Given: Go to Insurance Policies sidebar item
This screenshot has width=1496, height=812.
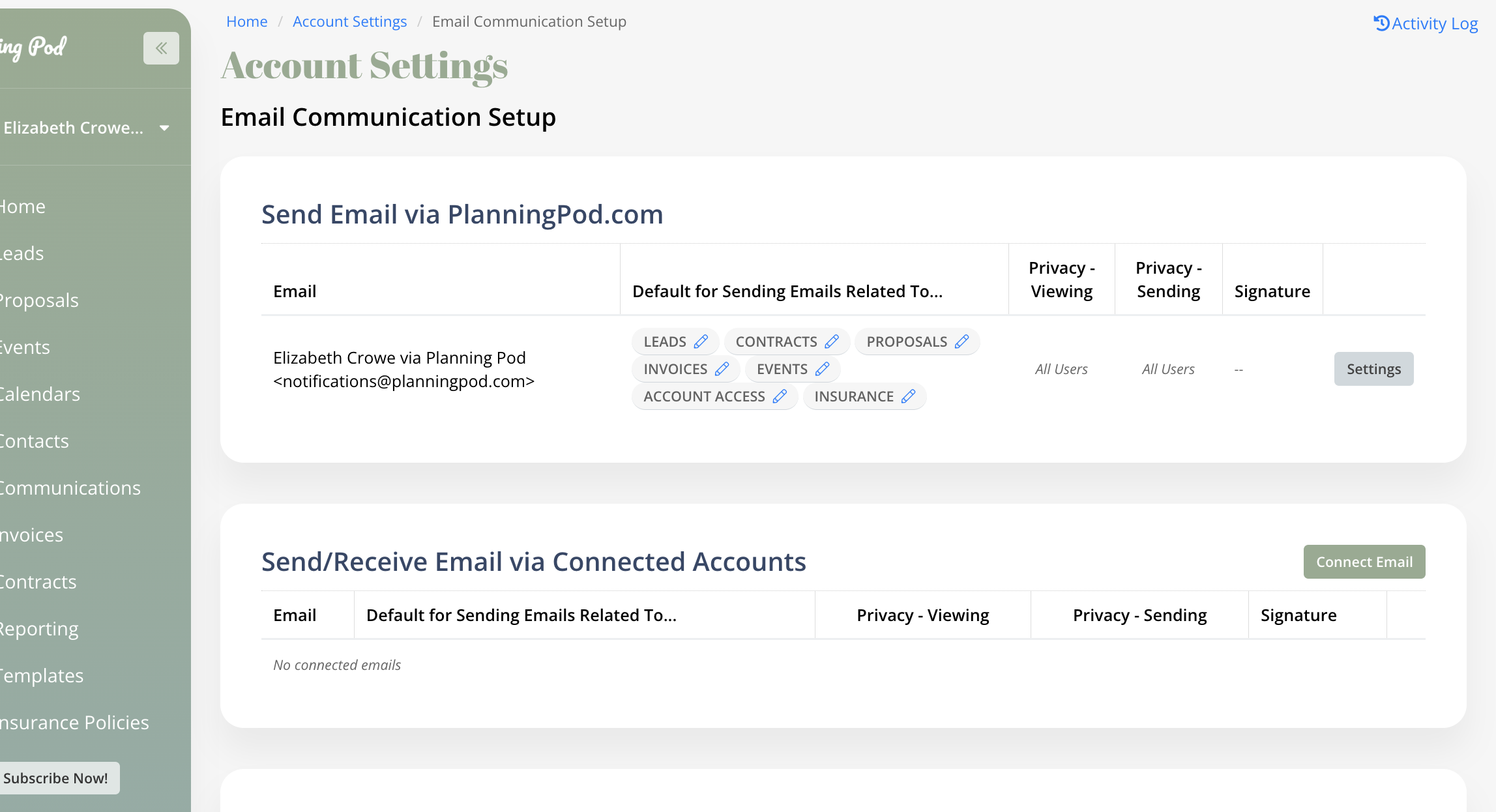Looking at the screenshot, I should [x=74, y=723].
